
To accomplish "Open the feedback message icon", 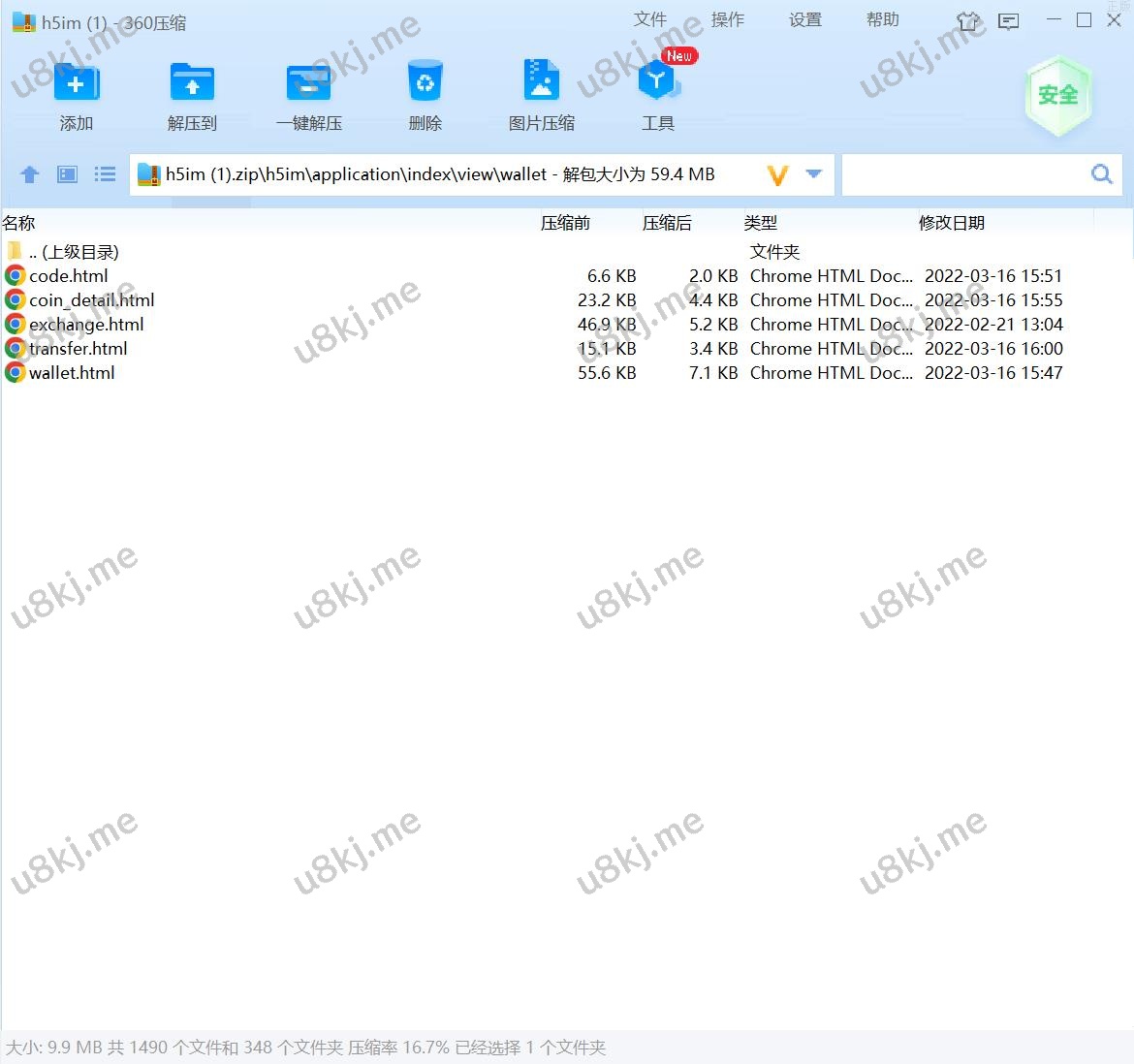I will tap(1008, 20).
